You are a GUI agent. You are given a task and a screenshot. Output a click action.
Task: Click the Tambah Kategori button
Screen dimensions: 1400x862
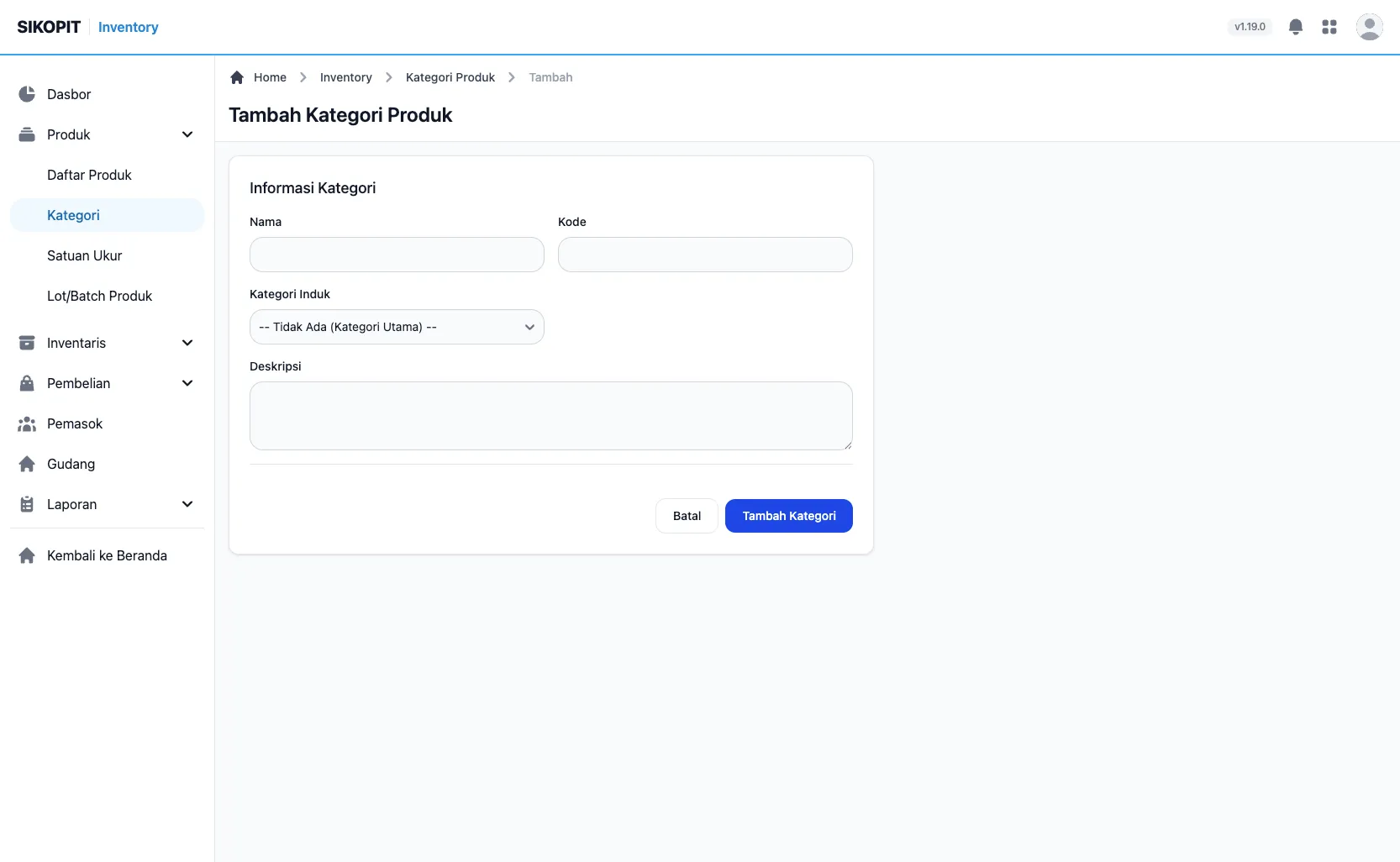(789, 516)
